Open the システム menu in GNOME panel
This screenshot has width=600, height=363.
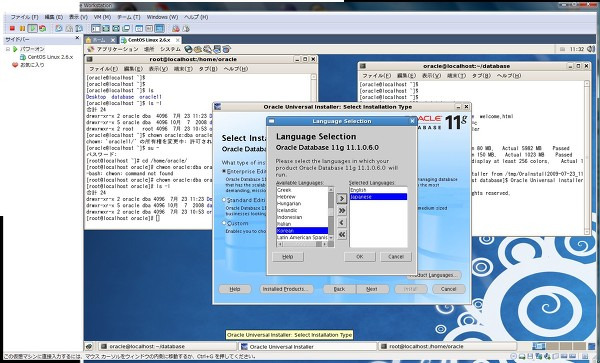[170, 49]
